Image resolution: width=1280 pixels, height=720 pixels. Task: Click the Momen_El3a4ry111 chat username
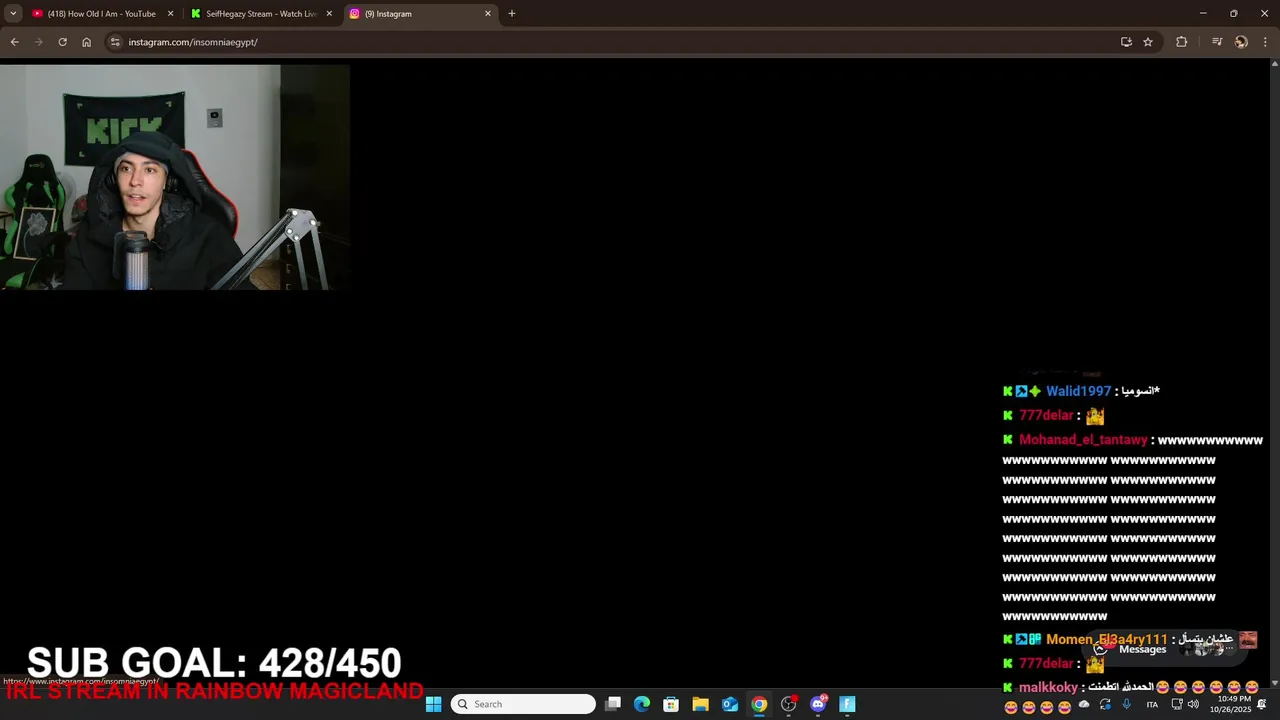click(x=1107, y=639)
